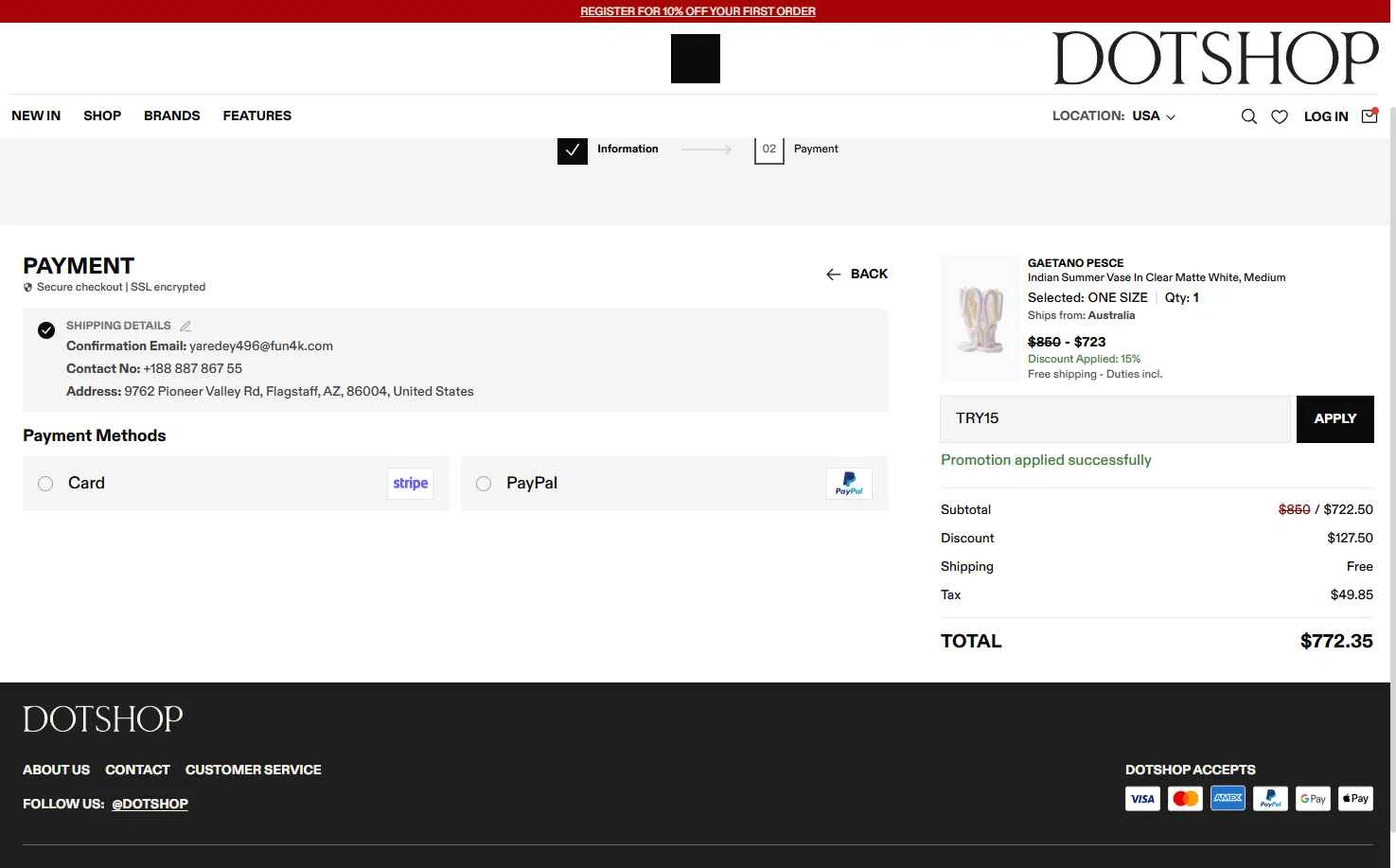Select PayPal payment radio button

484,484
